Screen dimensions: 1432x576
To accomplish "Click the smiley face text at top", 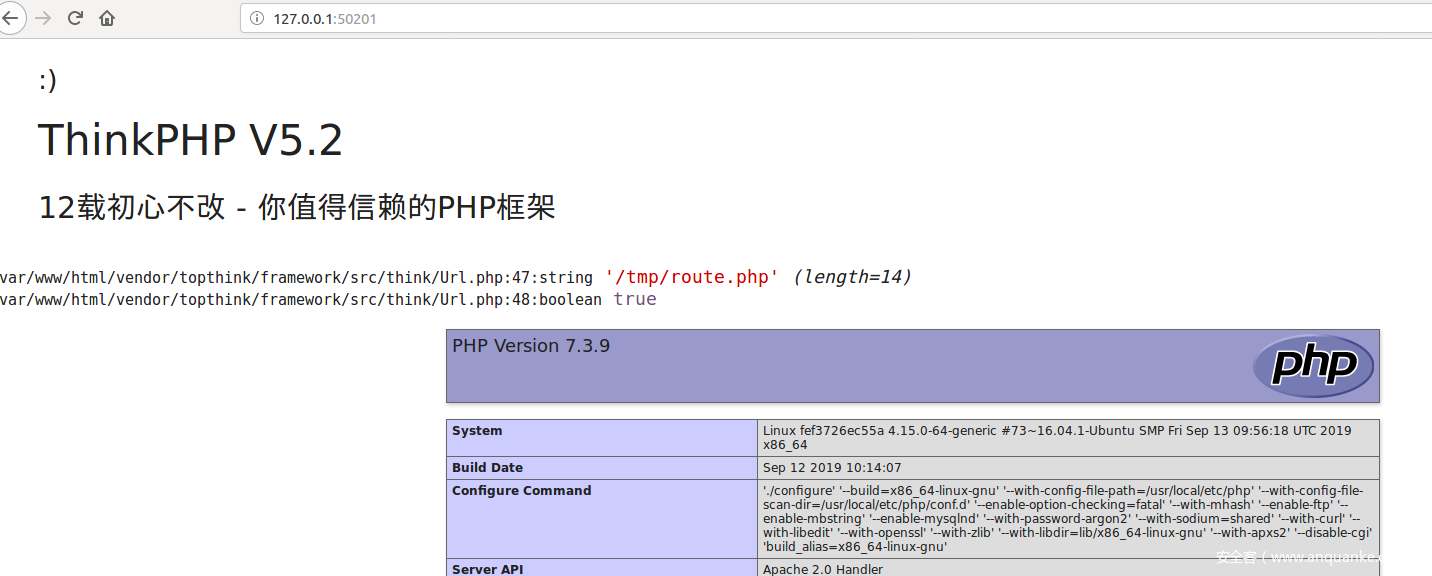I will [47, 80].
